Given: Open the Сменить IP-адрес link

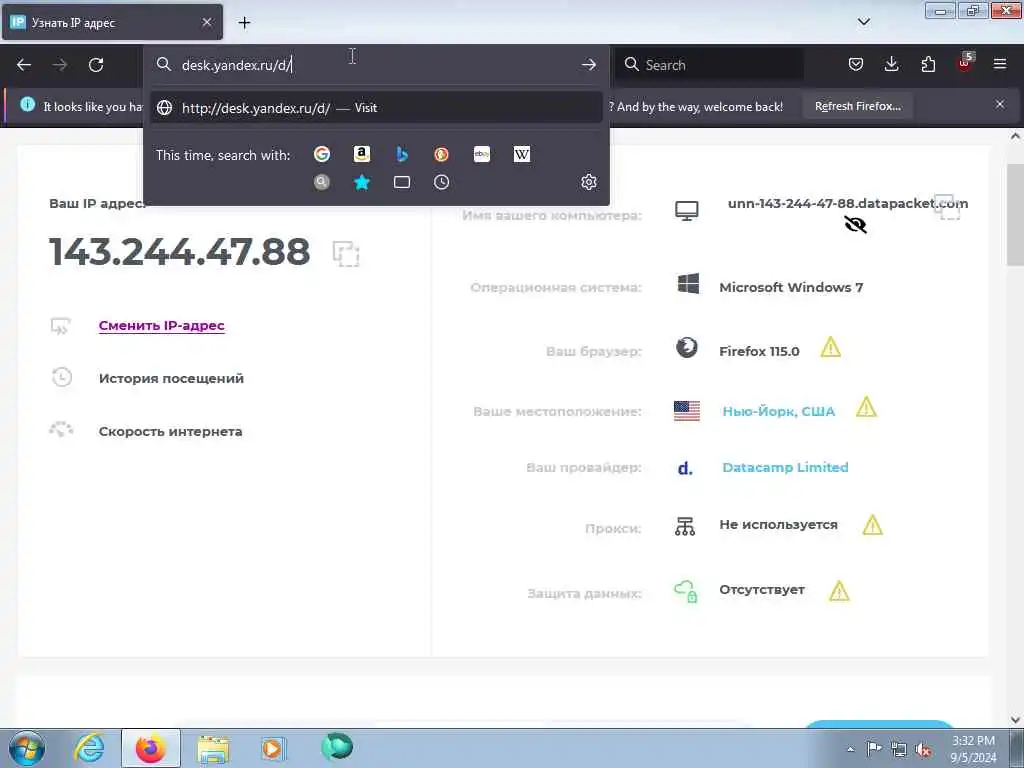Looking at the screenshot, I should pos(161,325).
